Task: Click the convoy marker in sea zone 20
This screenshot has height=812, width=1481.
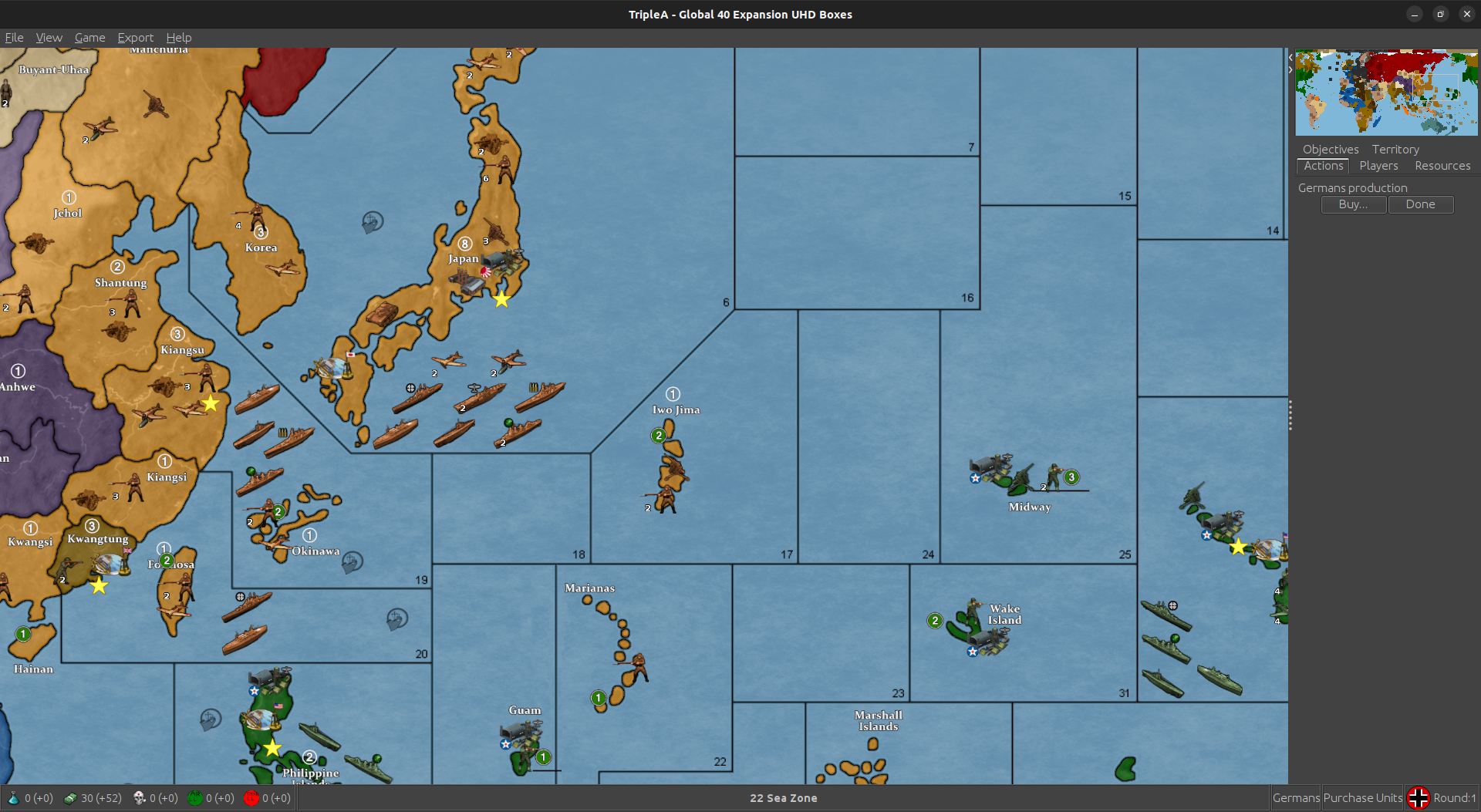Action: click(x=396, y=618)
